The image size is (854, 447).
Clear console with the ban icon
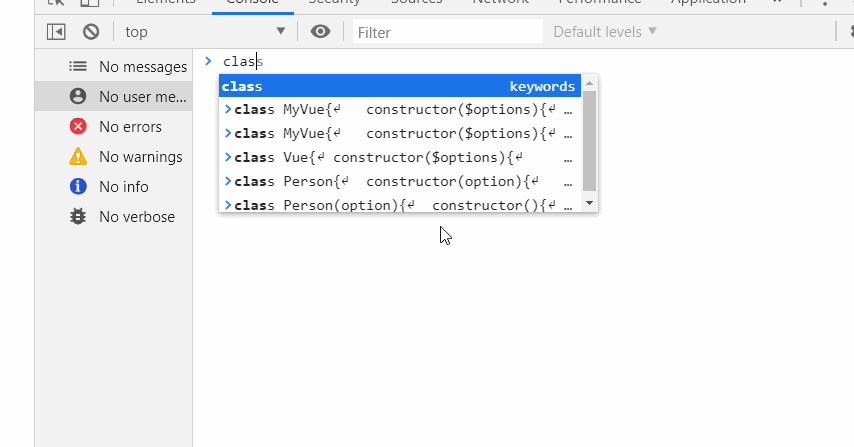tap(91, 32)
